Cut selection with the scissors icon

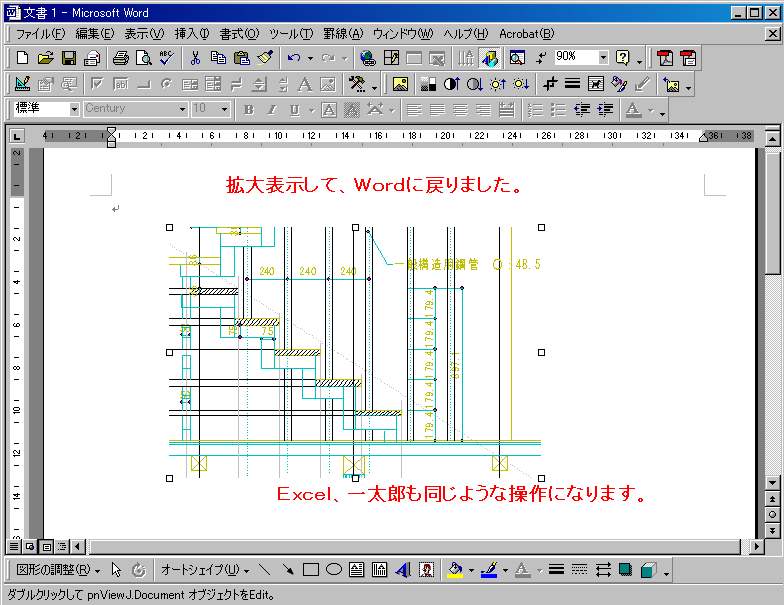pyautogui.click(x=195, y=58)
